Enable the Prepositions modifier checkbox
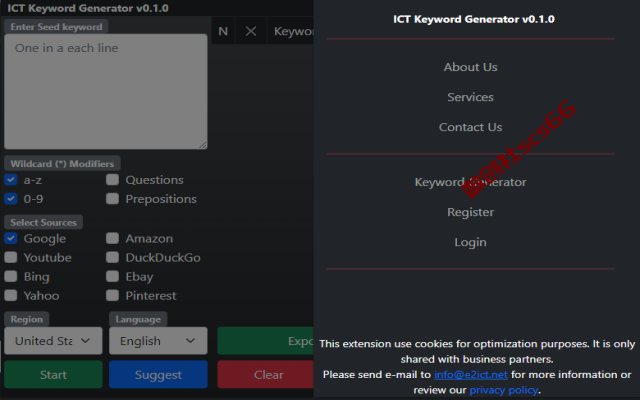 [x=112, y=199]
